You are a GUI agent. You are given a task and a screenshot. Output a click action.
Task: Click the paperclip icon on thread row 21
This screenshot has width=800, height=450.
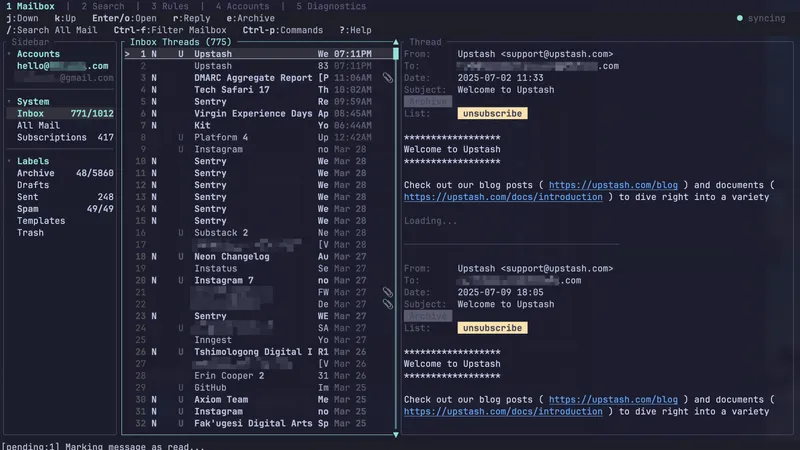(388, 292)
